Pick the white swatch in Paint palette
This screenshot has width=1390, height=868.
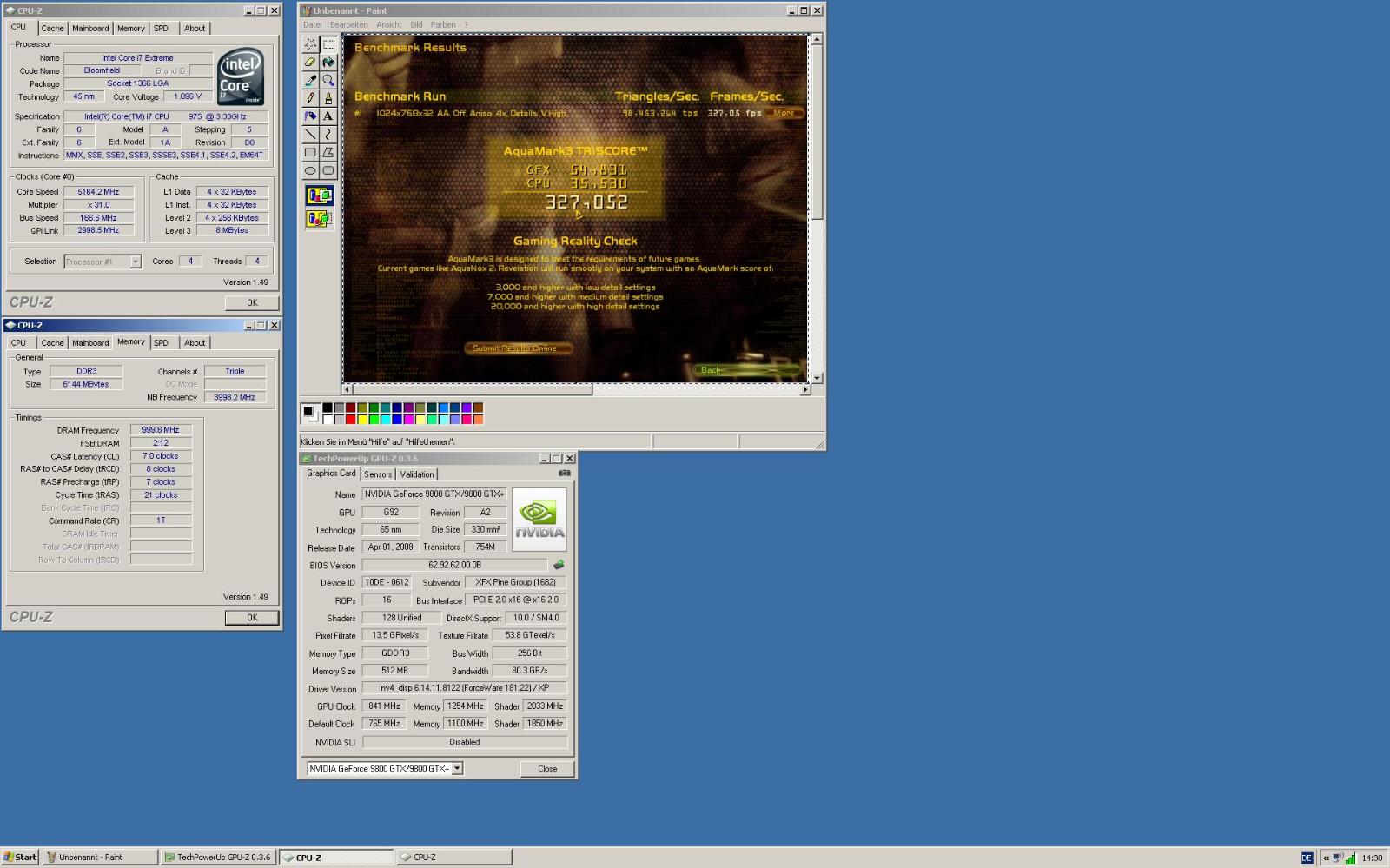328,420
